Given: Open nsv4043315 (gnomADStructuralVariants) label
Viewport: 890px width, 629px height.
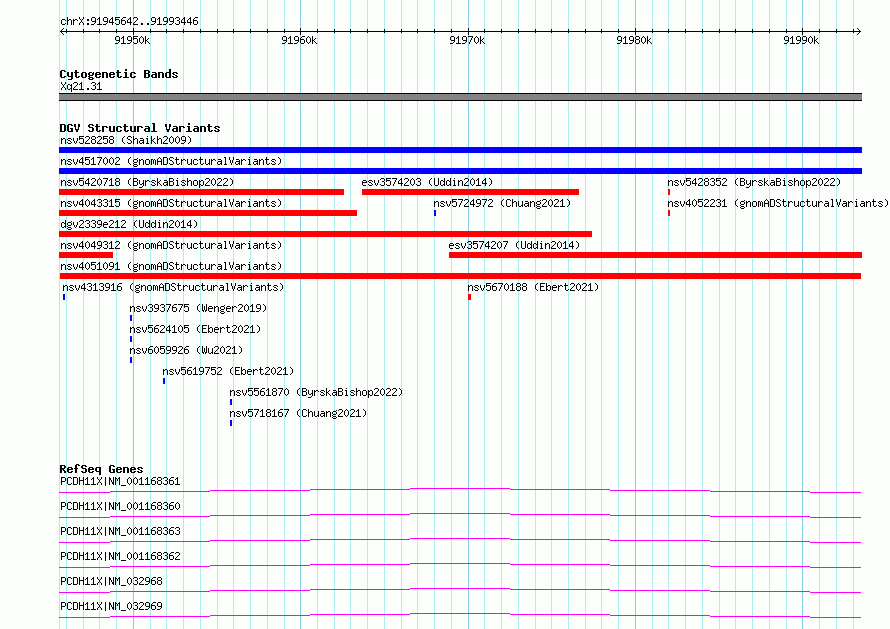Looking at the screenshot, I should coord(171,203).
